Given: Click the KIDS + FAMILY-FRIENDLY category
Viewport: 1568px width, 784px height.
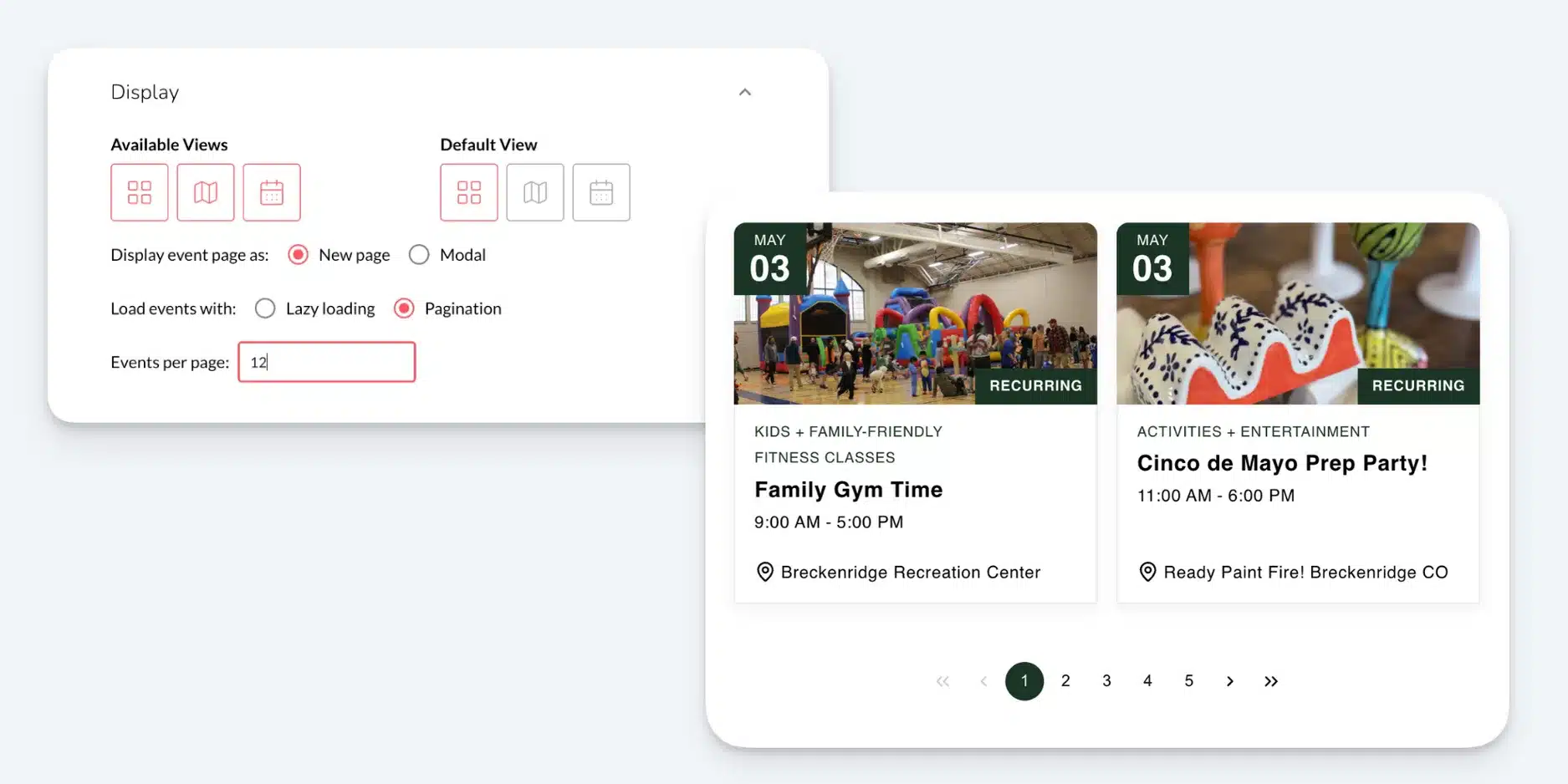Looking at the screenshot, I should [x=848, y=431].
